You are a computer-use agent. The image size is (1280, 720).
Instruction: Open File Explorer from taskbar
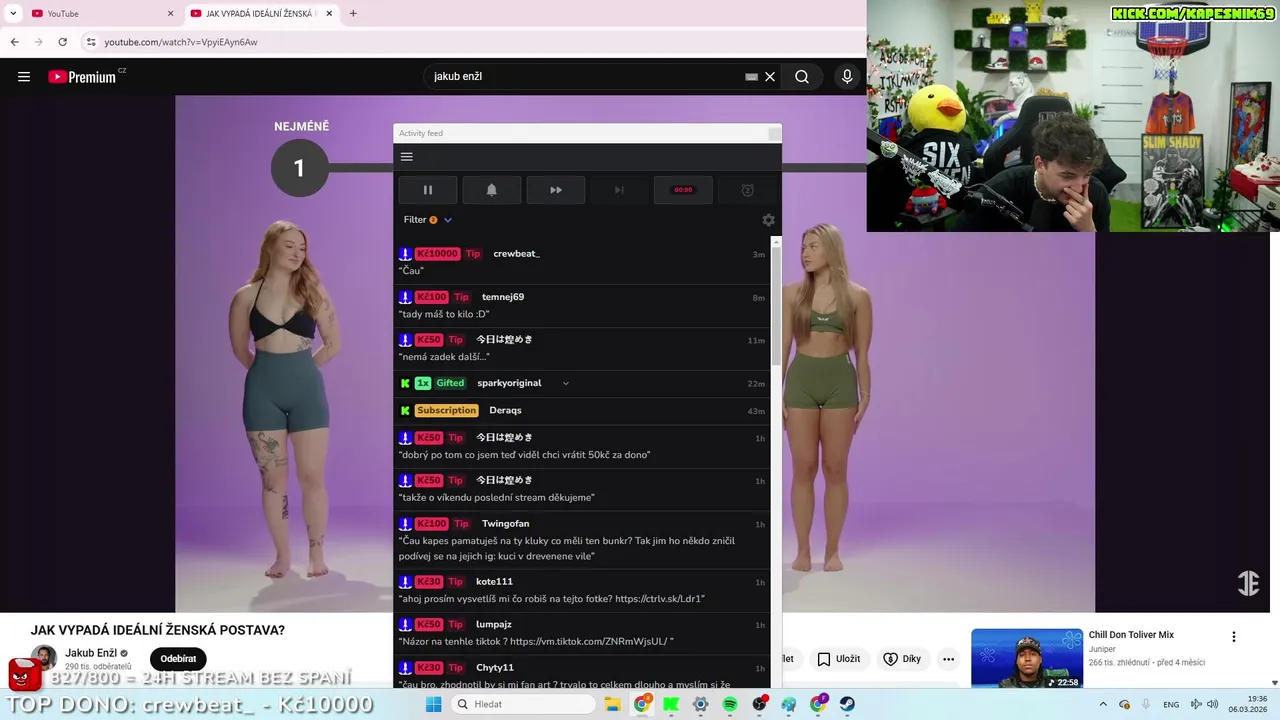pyautogui.click(x=613, y=704)
